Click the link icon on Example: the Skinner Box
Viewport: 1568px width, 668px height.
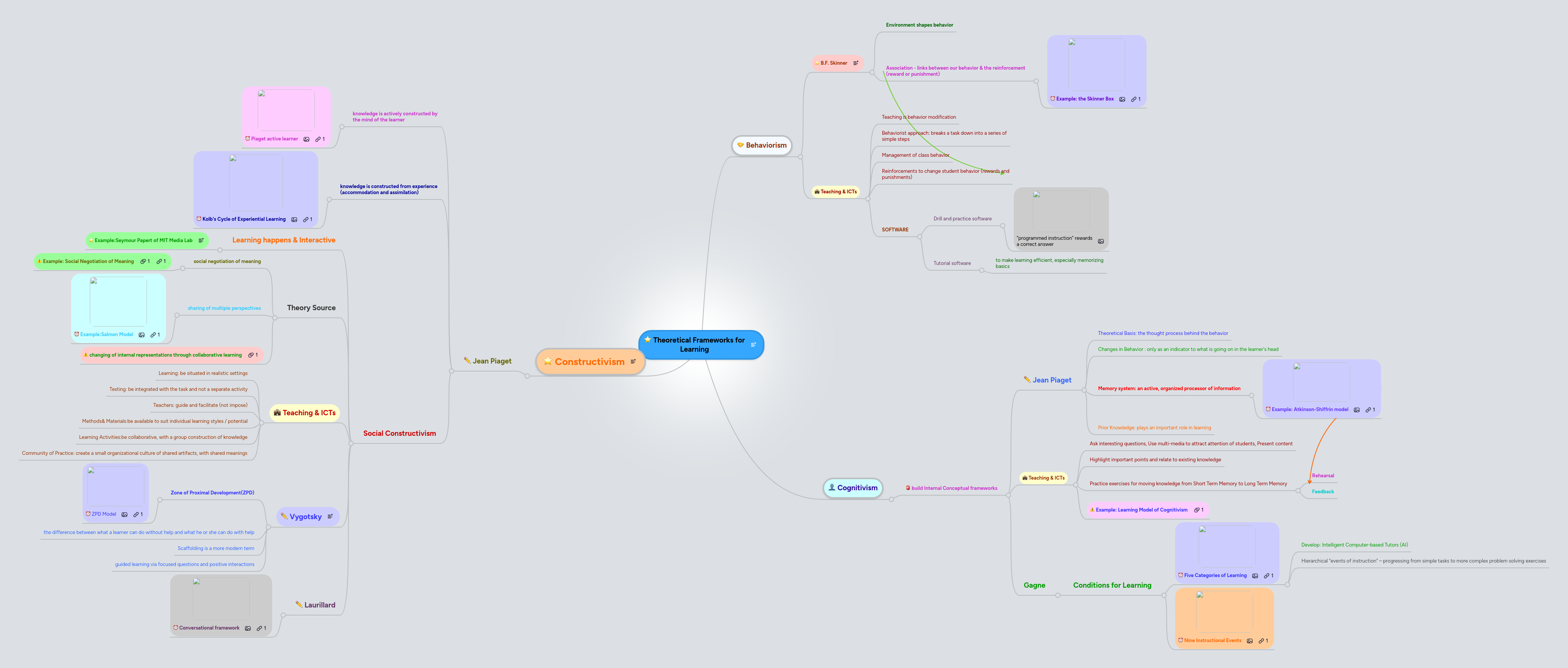click(x=1135, y=99)
